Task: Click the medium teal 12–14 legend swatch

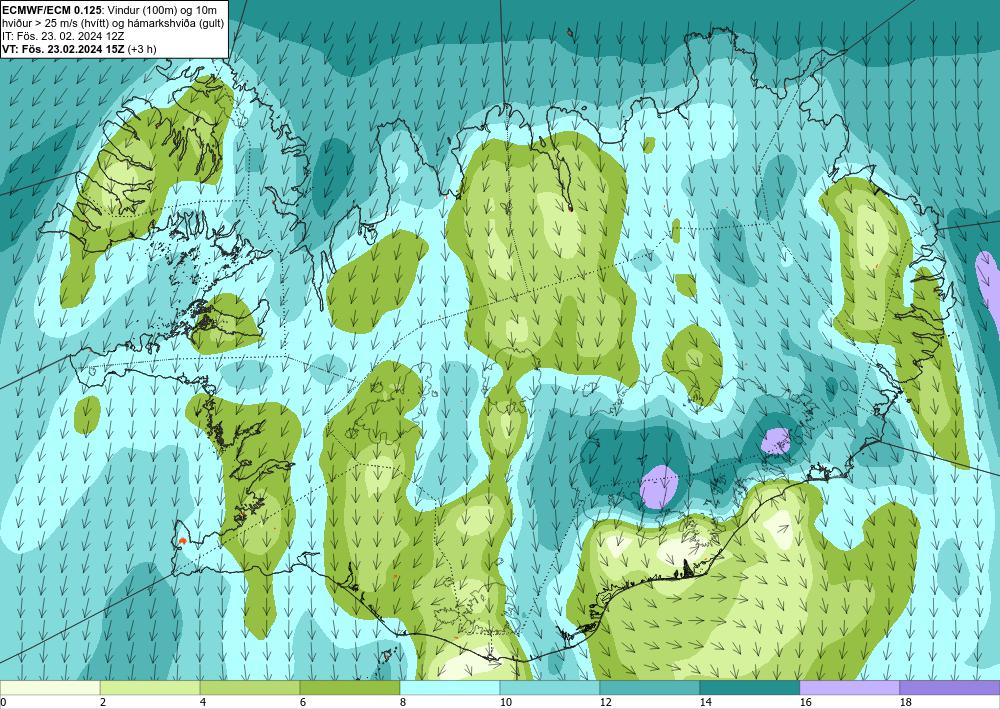Action: coord(650,687)
